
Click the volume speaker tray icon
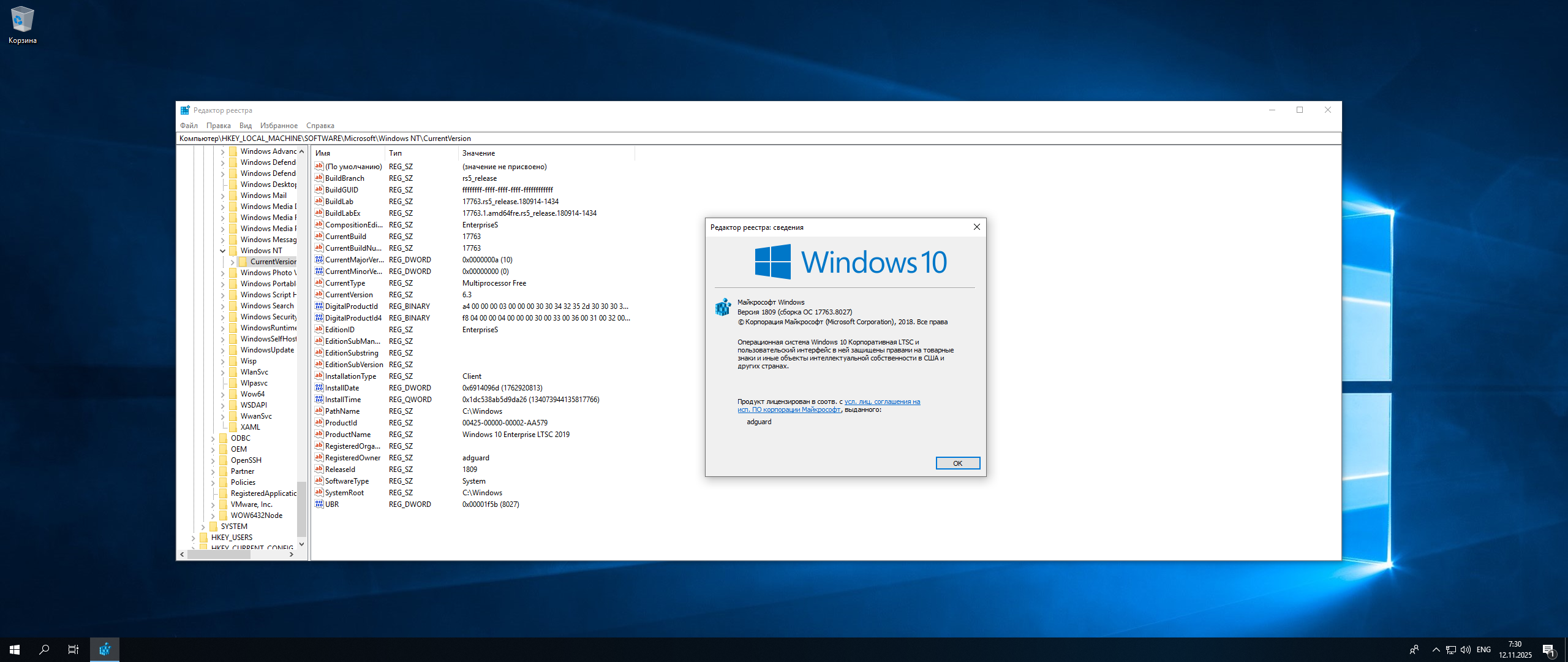(x=1466, y=650)
